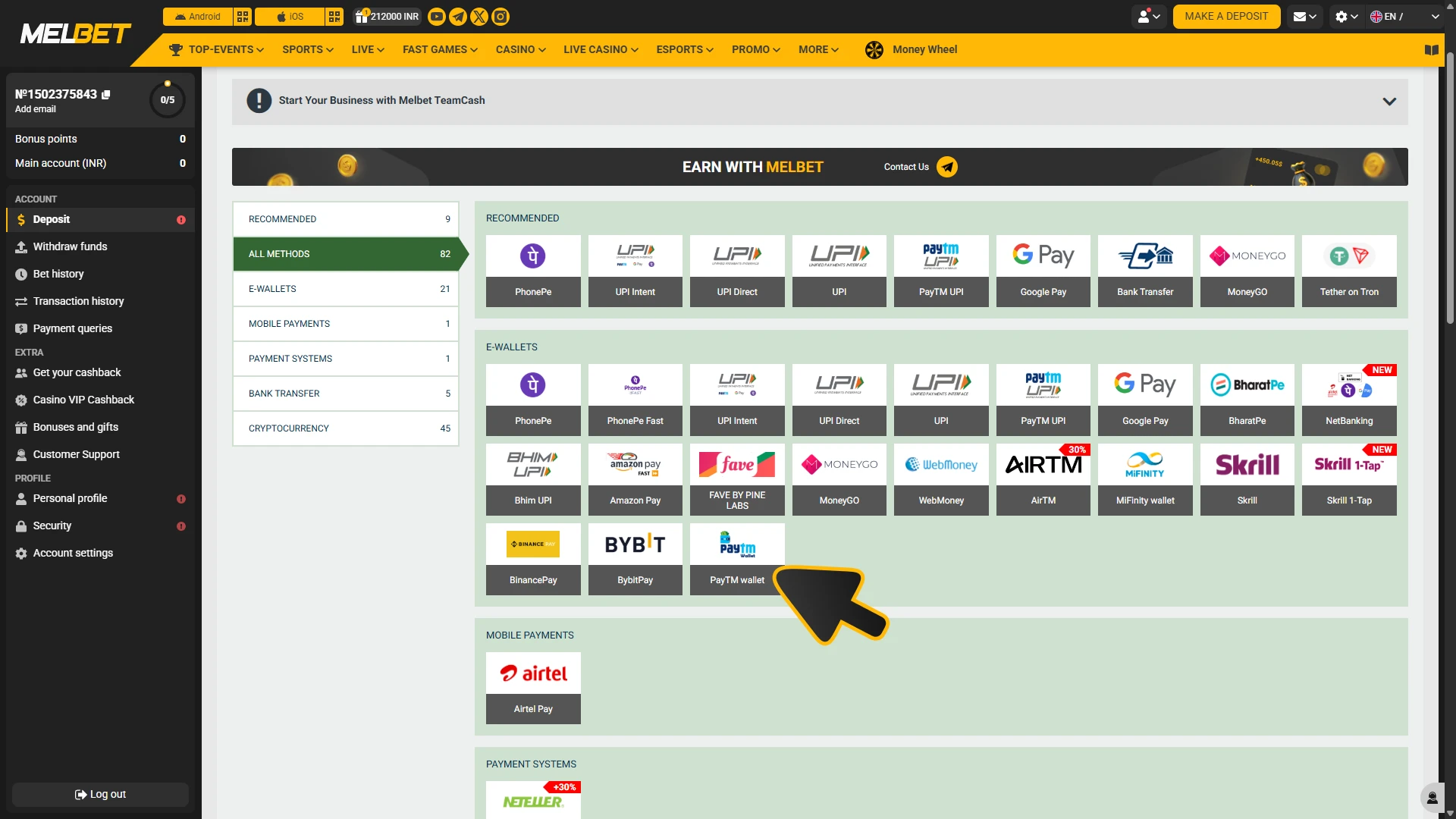
Task: Expand the FAST GAMES menu
Action: click(440, 50)
